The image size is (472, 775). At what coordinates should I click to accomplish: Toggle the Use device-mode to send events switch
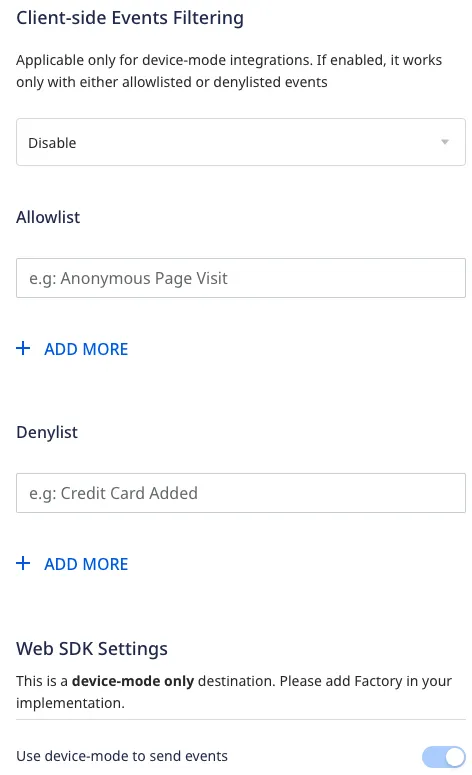point(443,756)
